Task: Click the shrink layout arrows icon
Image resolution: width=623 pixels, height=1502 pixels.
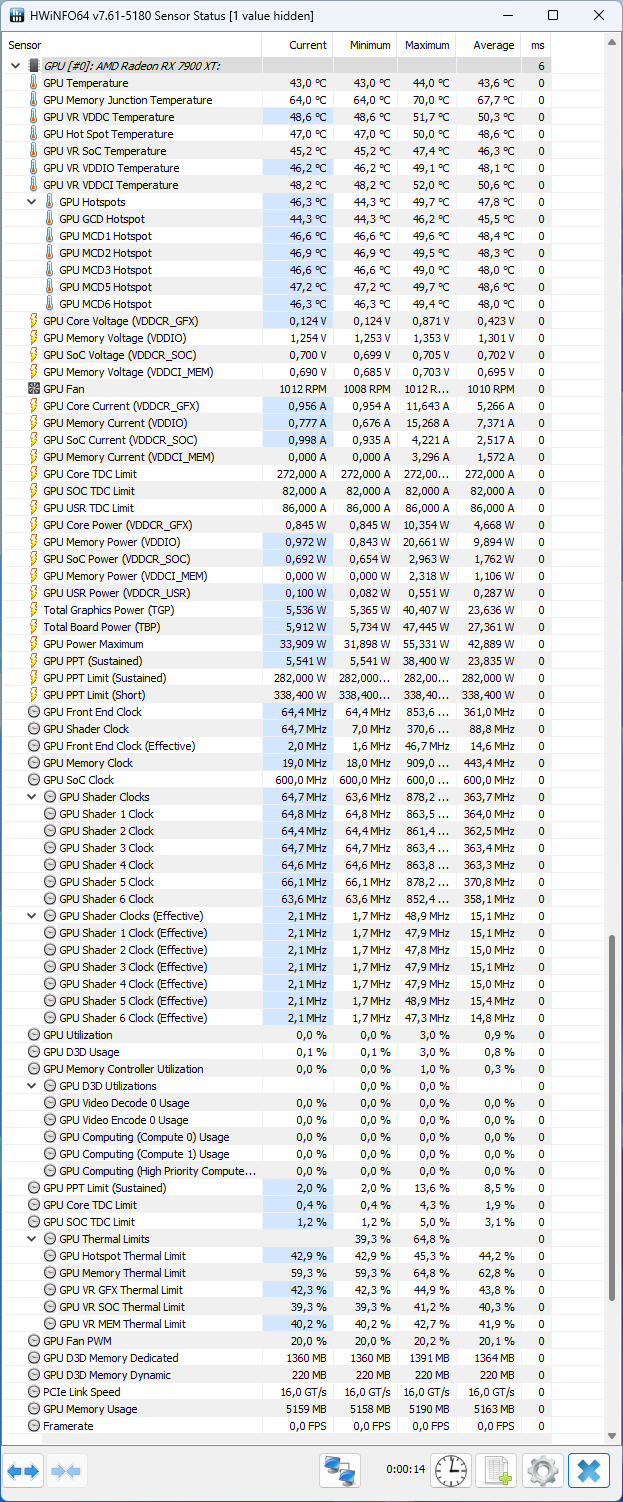Action: coord(66,1471)
